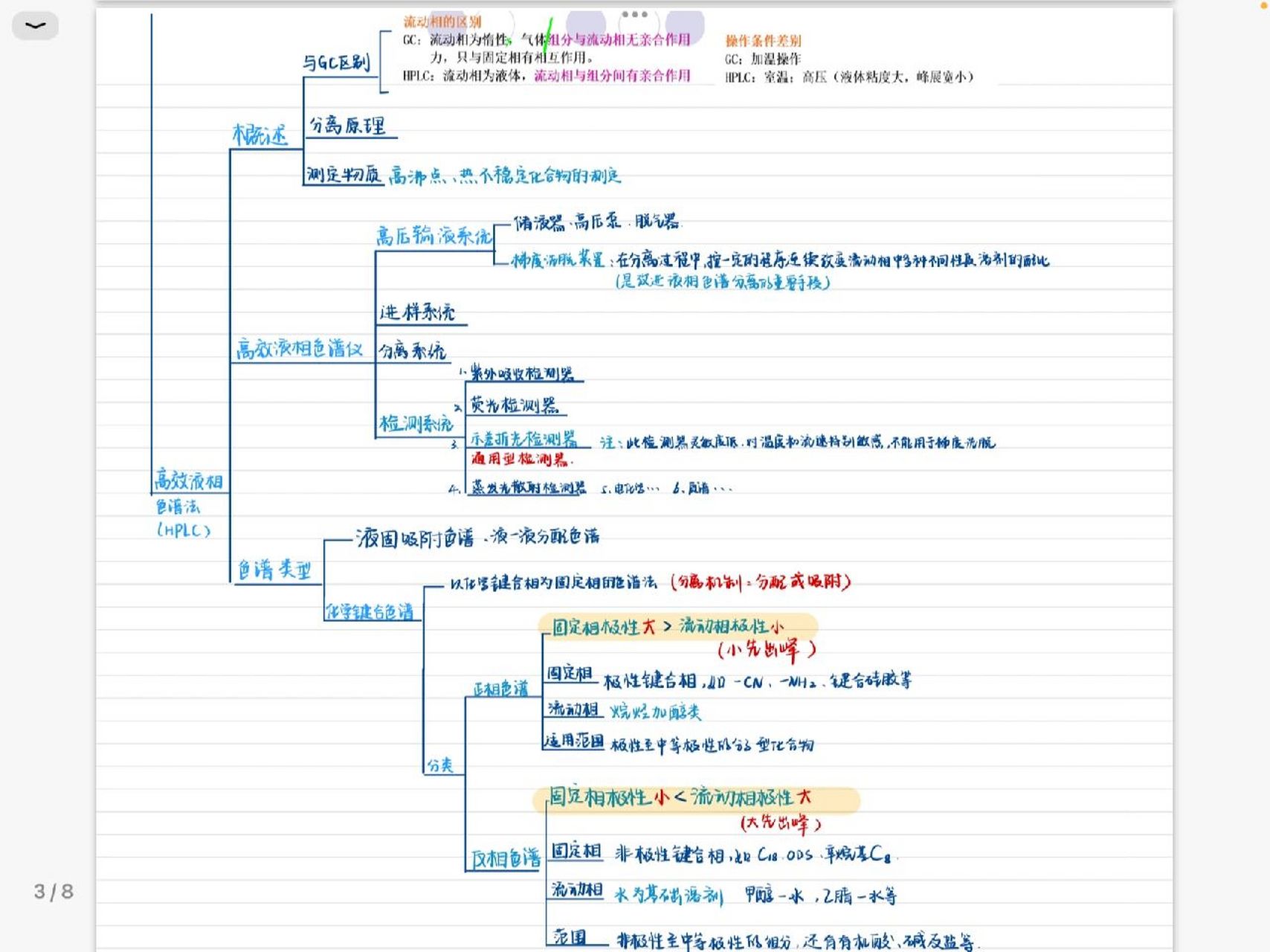Click the 与GC区别 node

[336, 62]
